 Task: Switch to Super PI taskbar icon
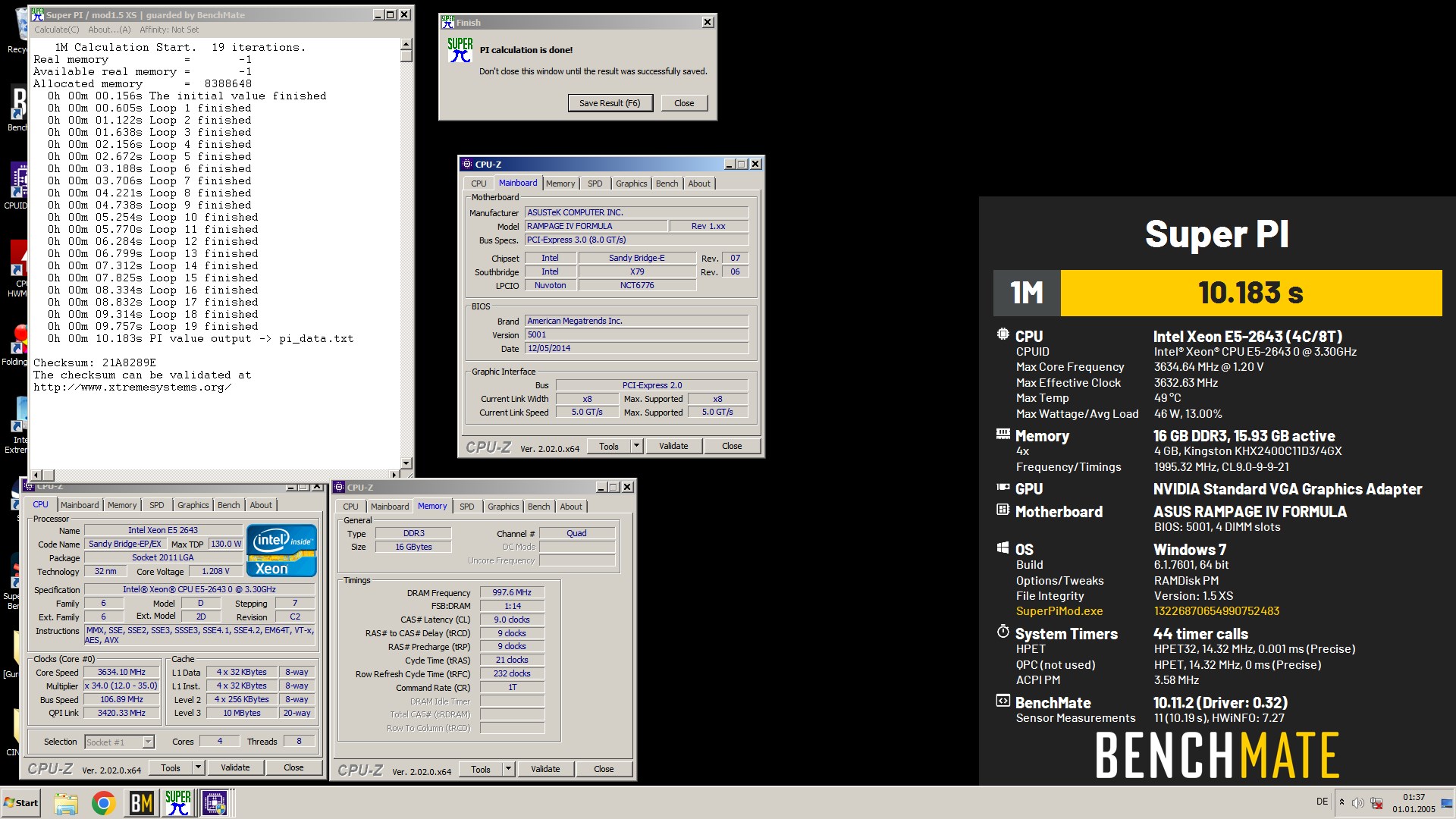(x=178, y=803)
